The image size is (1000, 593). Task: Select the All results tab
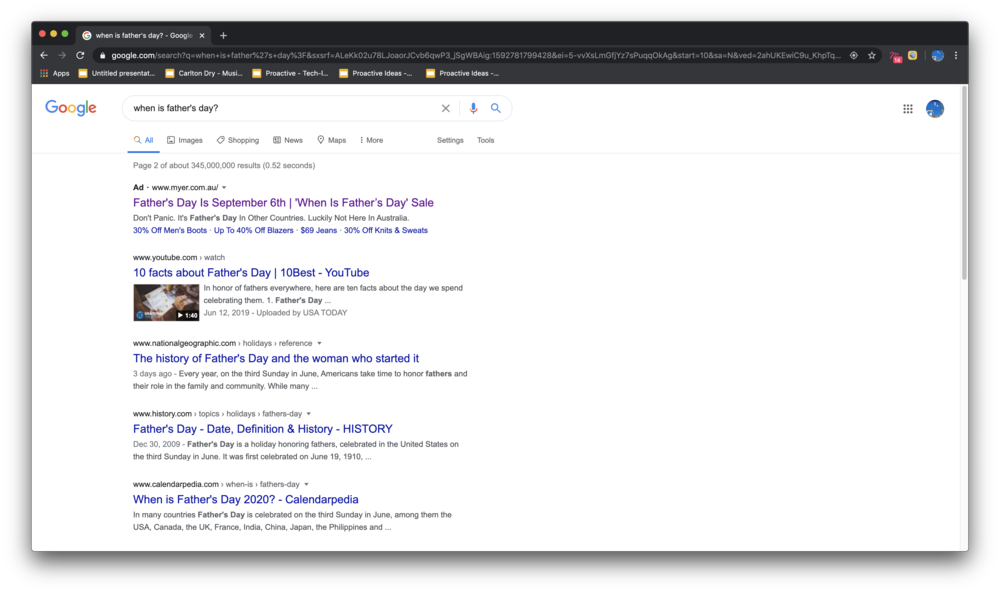coord(143,140)
